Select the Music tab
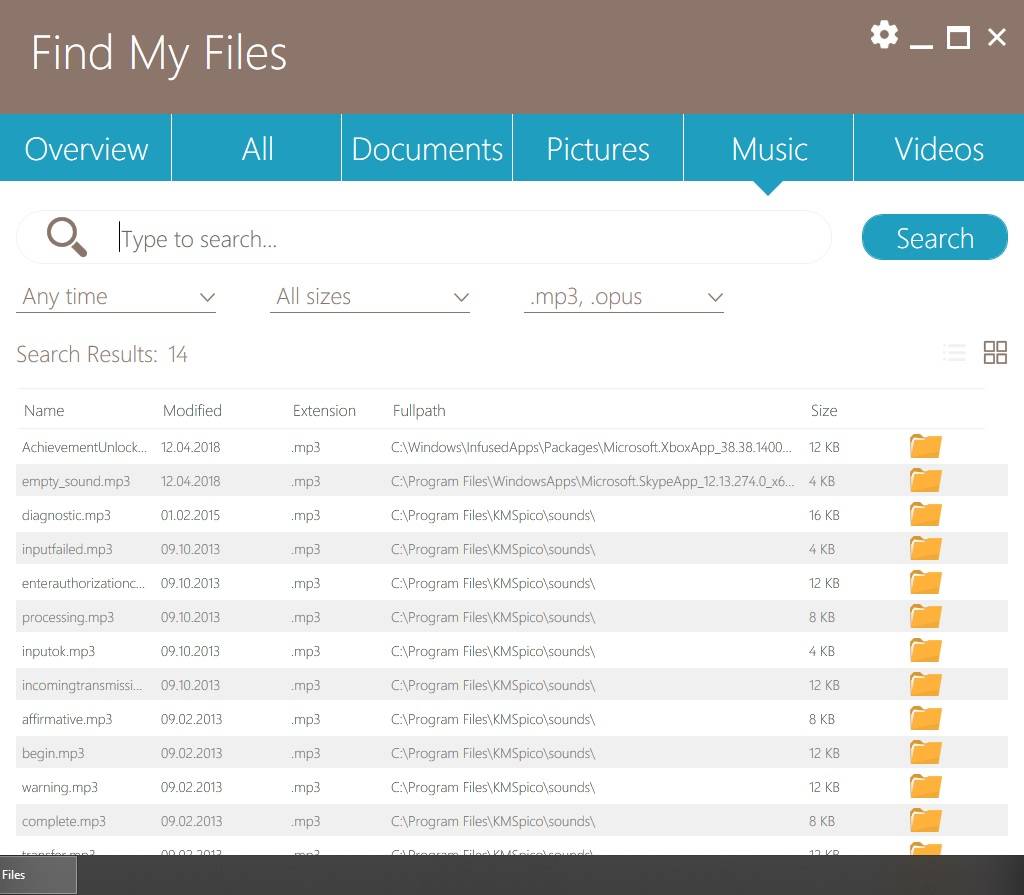The height and width of the screenshot is (895, 1024). (769, 148)
